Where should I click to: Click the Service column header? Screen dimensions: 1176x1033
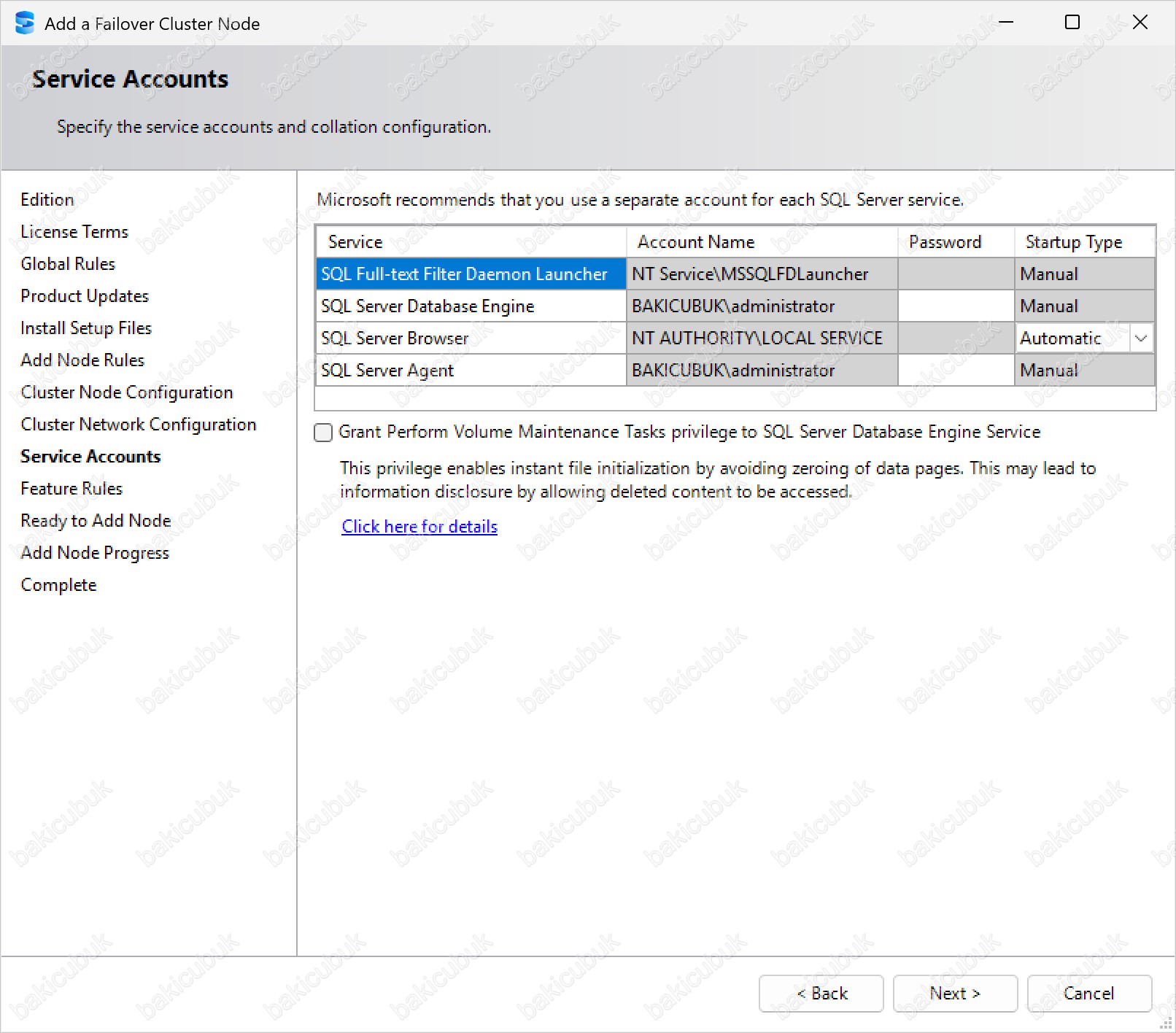click(x=355, y=242)
